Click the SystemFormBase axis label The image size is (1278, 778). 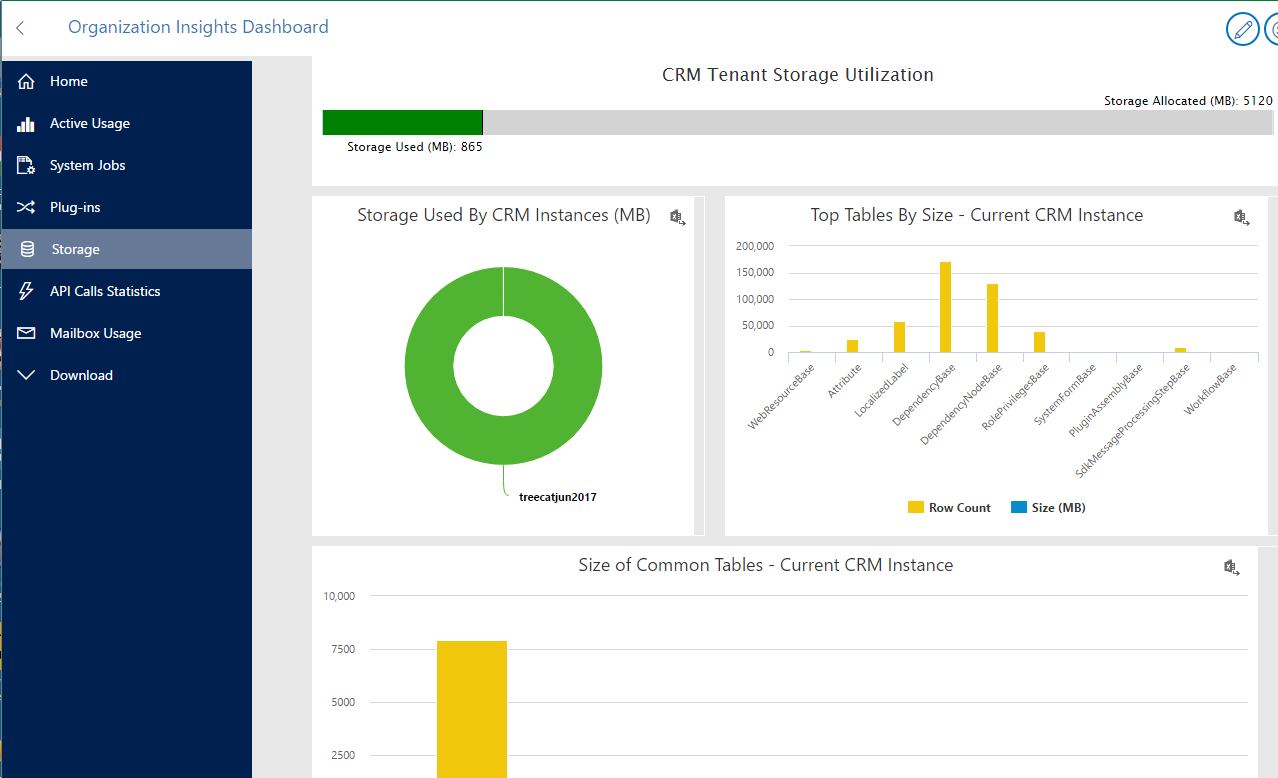[x=1065, y=395]
